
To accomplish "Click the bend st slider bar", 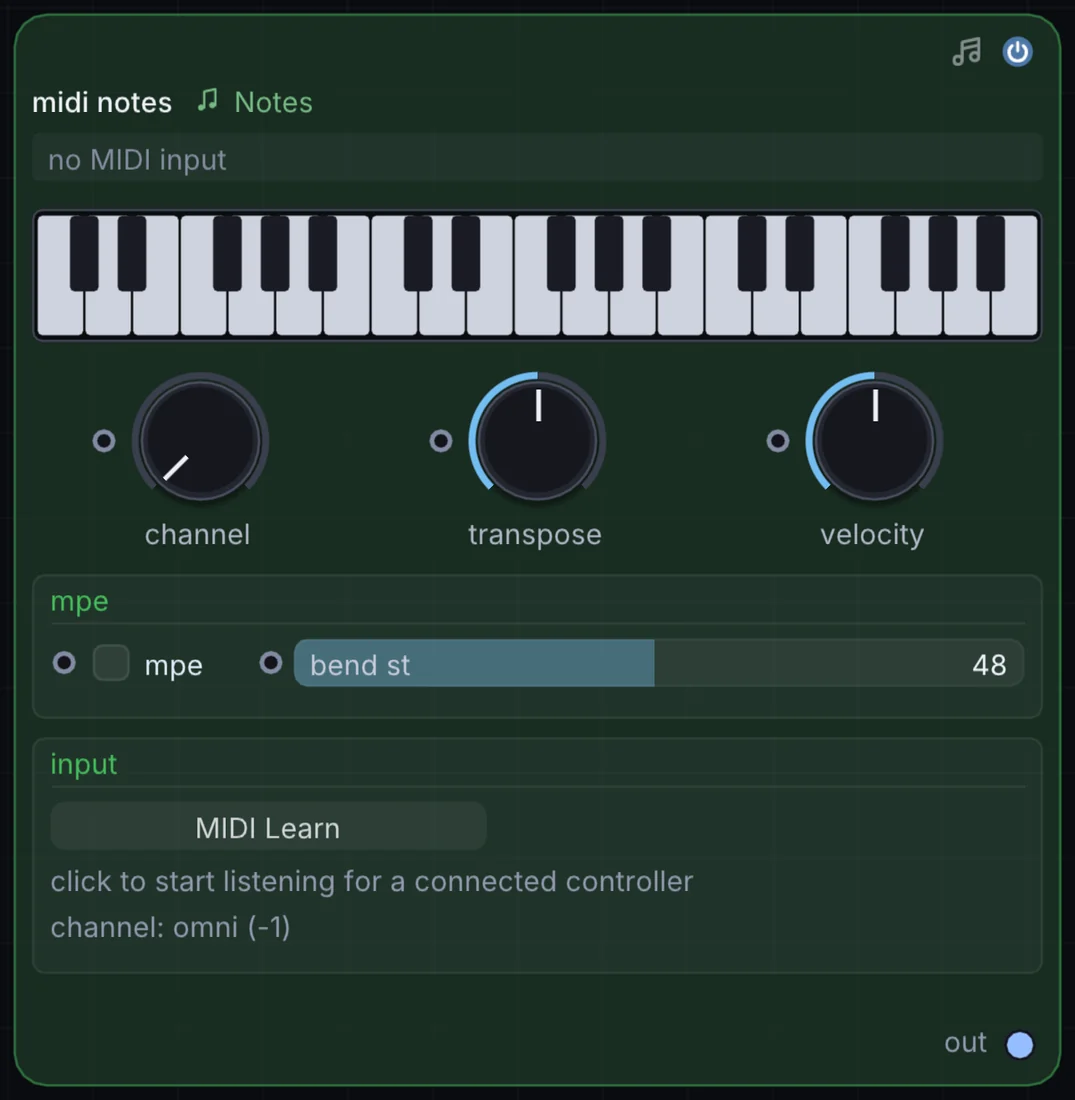I will [659, 663].
